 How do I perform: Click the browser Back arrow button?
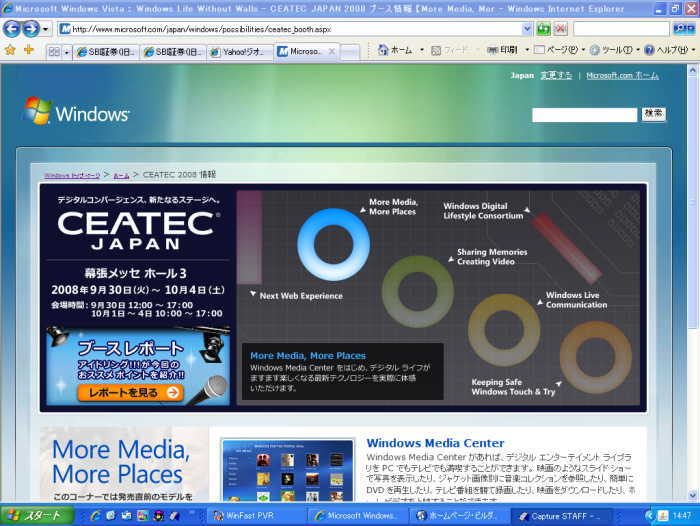coord(11,29)
